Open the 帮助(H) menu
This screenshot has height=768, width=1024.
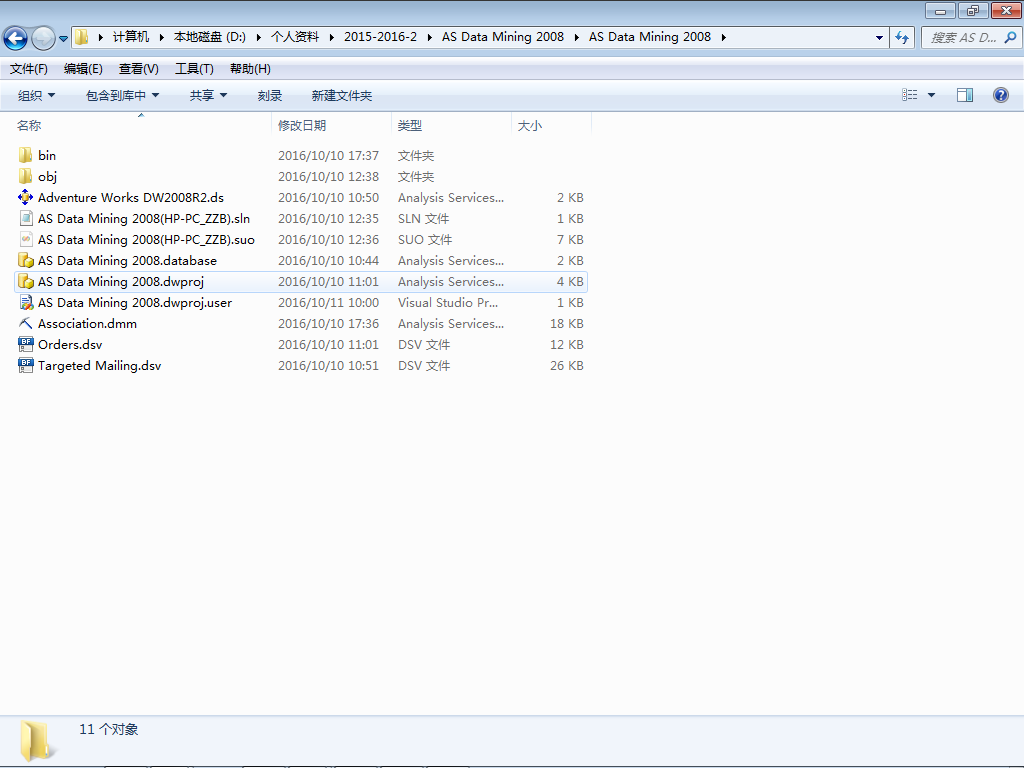[x=250, y=69]
